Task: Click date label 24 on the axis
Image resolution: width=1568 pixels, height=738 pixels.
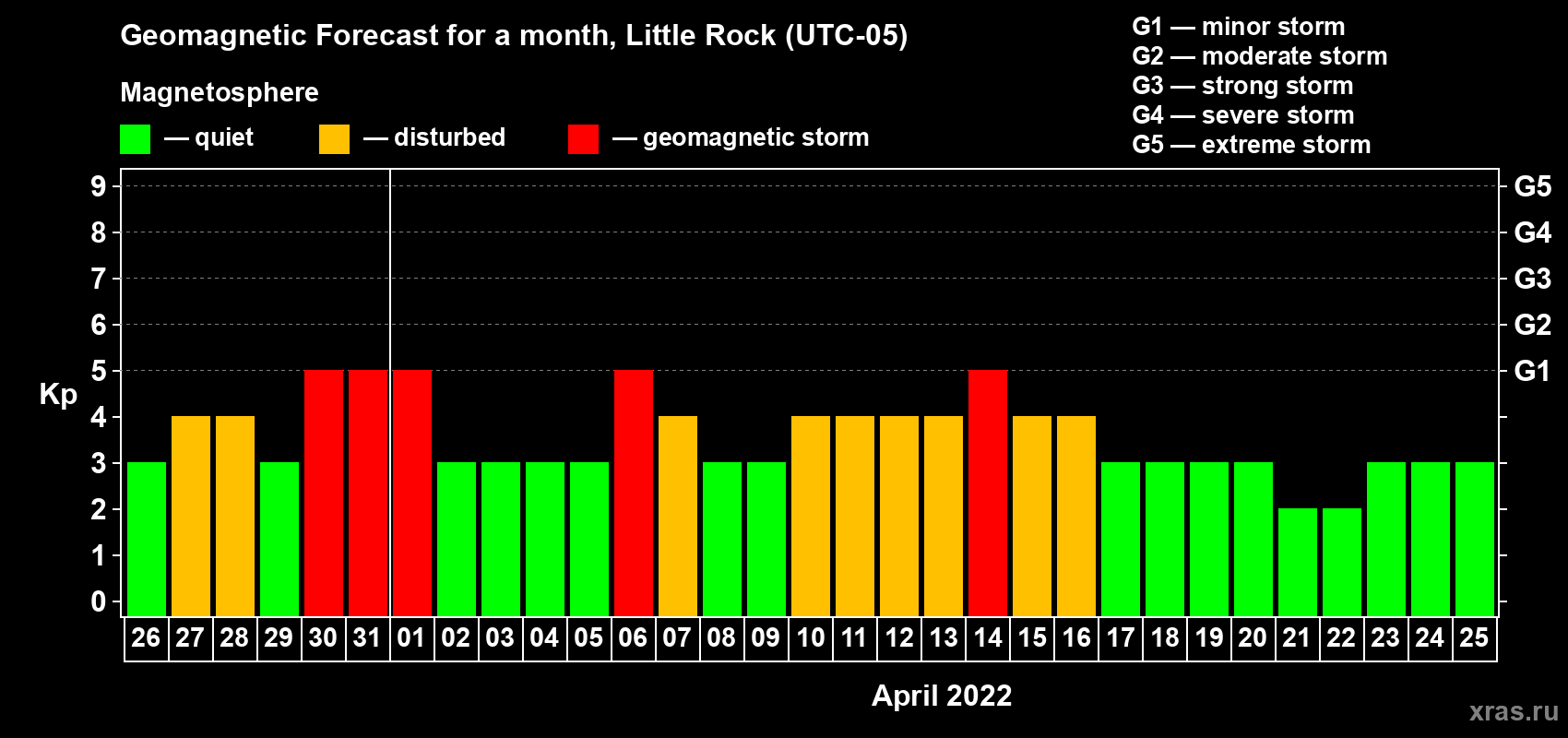Action: (1430, 638)
